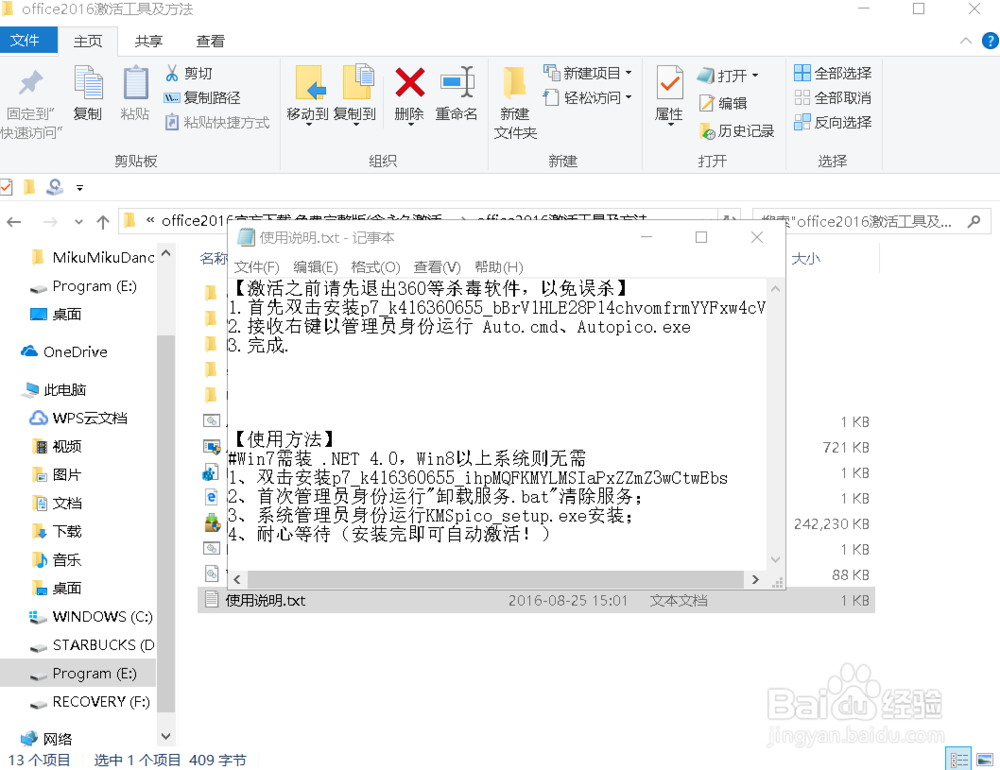Switch to the Home (主页) ribbon tab
The image size is (1000, 770).
pyautogui.click(x=87, y=41)
